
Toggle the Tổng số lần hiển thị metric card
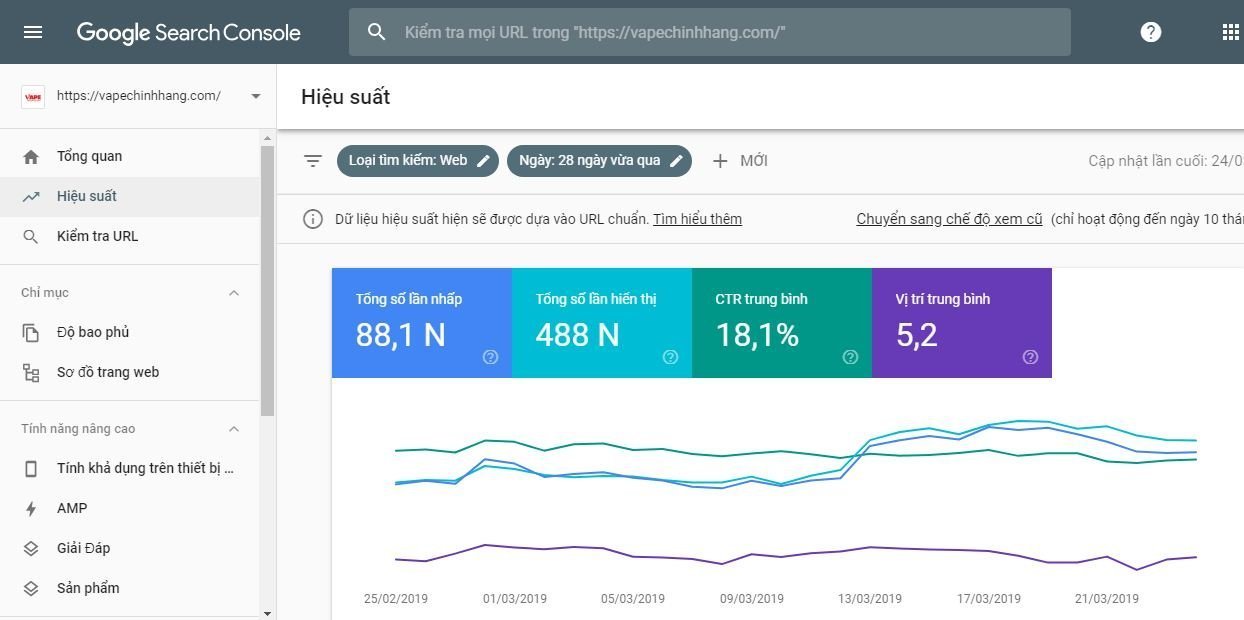tap(602, 323)
